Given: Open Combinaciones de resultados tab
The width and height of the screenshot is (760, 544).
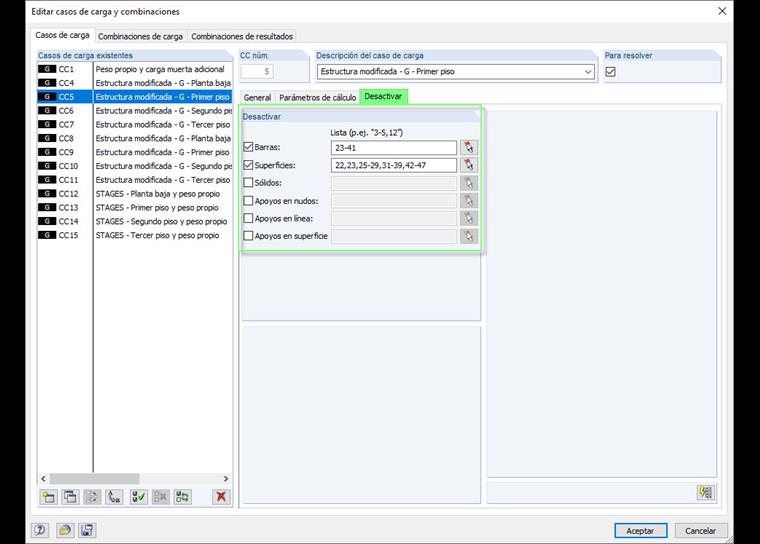Looking at the screenshot, I should coord(242,36).
